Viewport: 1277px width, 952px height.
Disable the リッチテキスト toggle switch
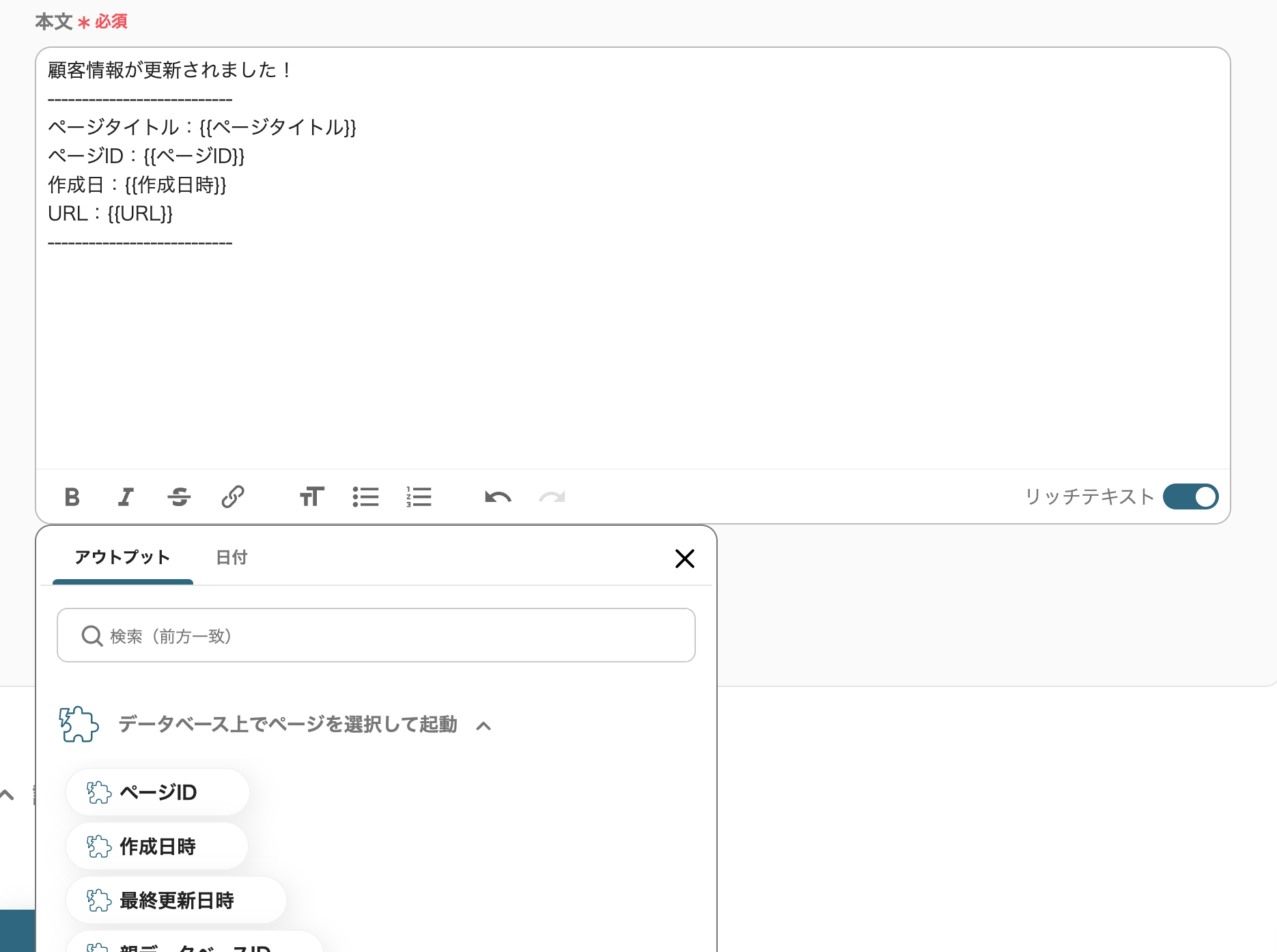[1190, 496]
